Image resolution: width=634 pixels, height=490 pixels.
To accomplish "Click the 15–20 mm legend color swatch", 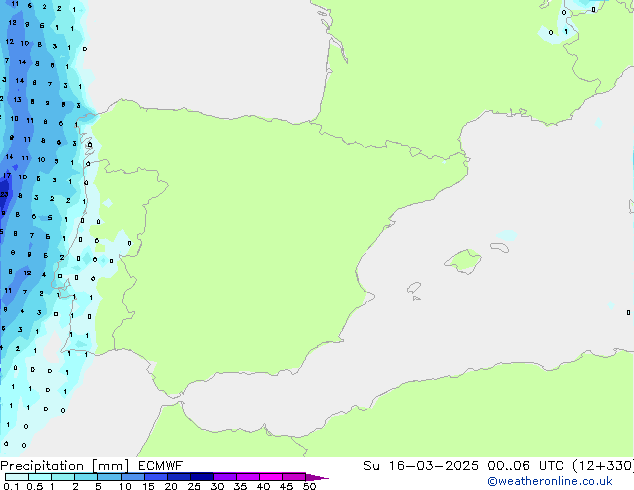I will [x=155, y=477].
